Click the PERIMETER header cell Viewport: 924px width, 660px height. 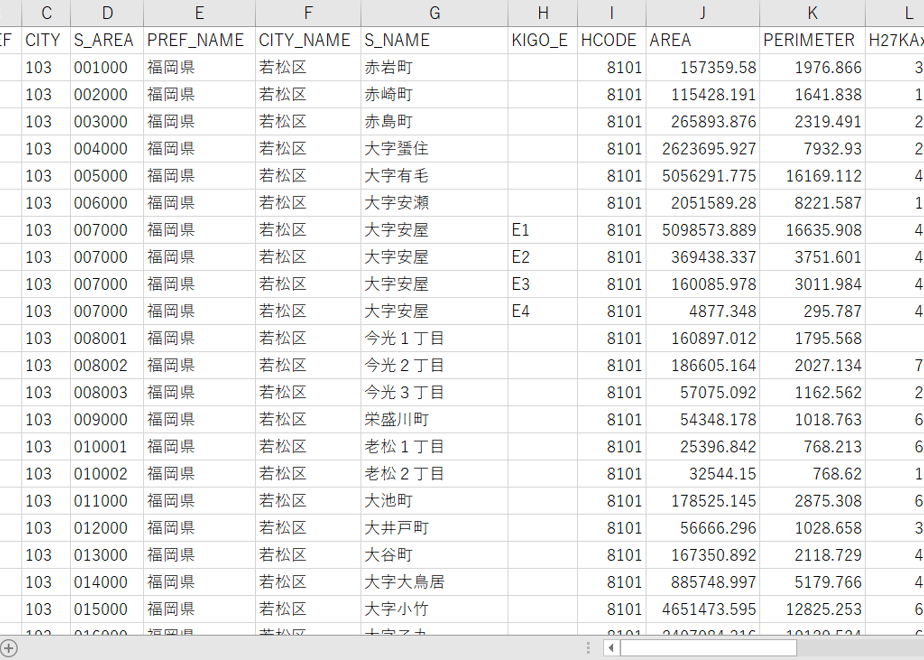pyautogui.click(x=813, y=40)
